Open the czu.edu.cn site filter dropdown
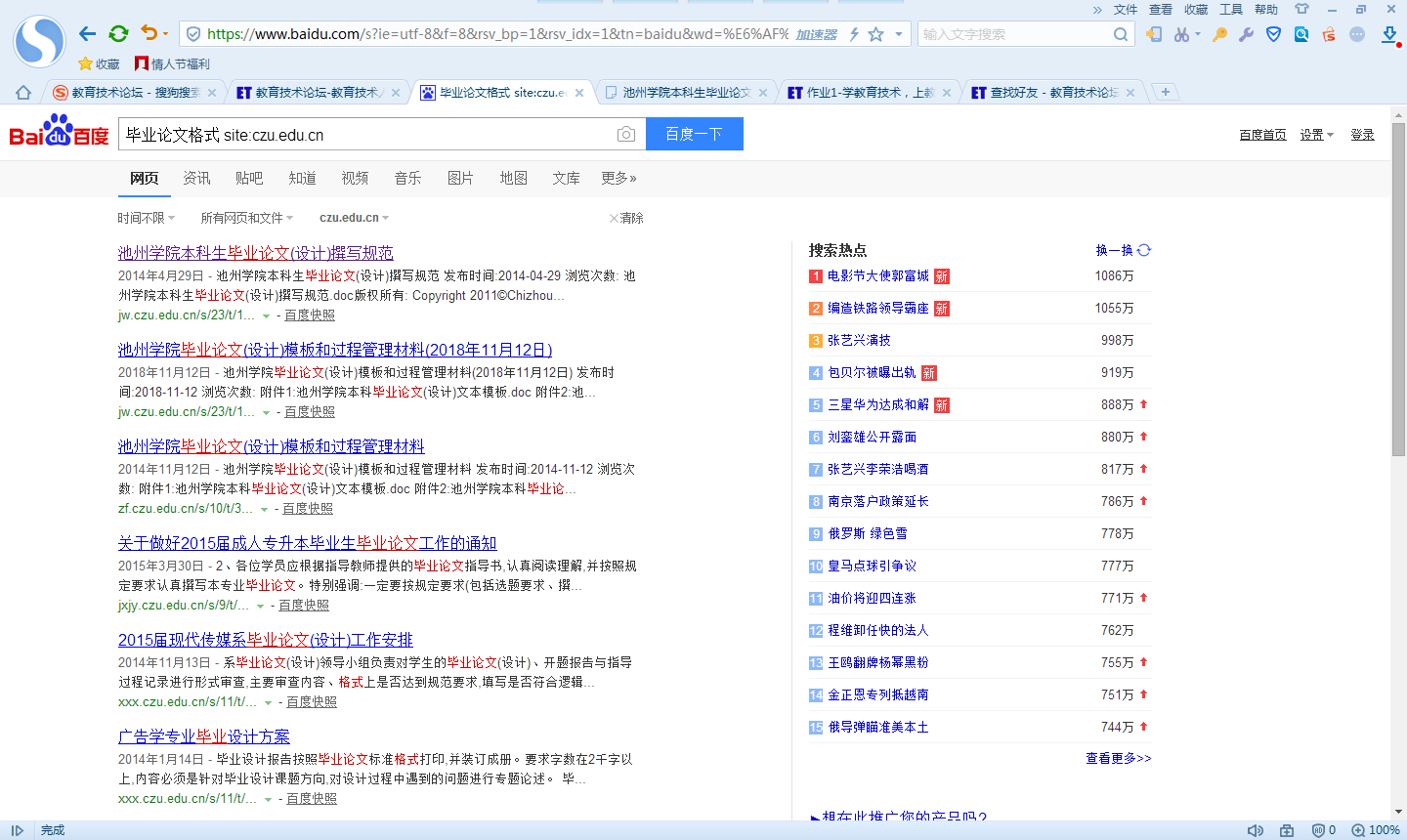1407x840 pixels. [354, 218]
